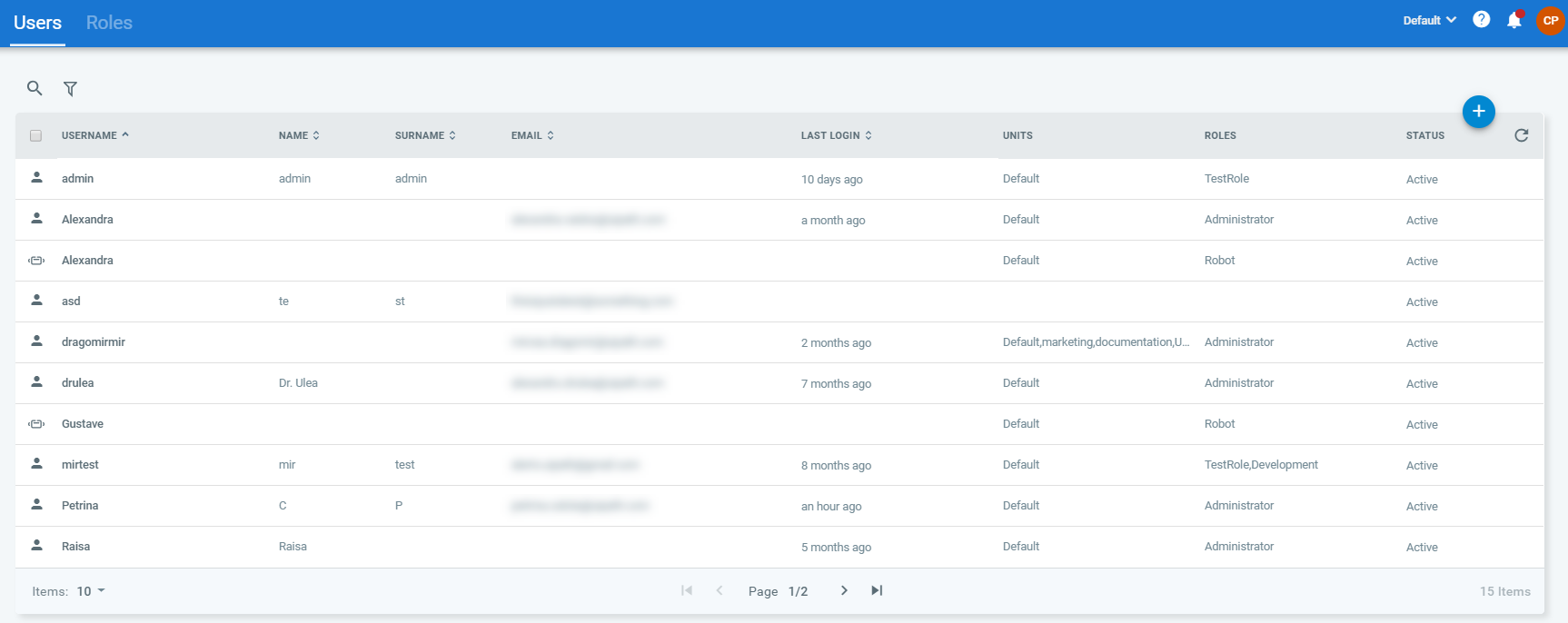Click the '10 days ago' last login

point(832,180)
